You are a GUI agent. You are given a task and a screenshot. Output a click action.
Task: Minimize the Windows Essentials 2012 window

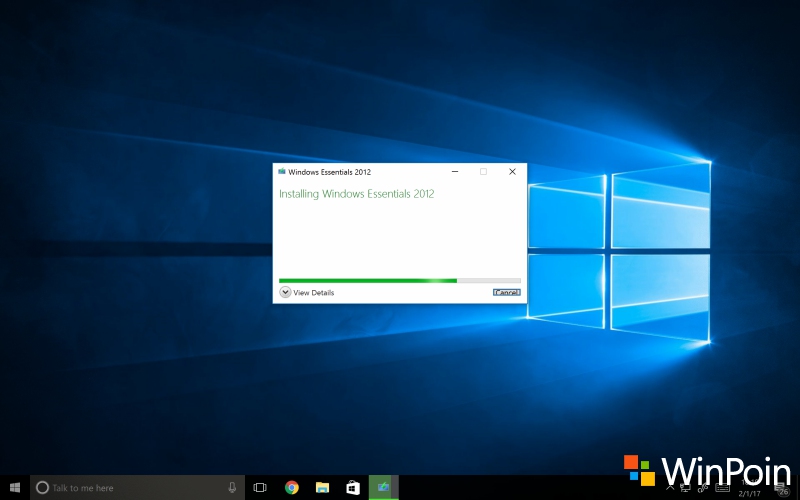point(455,171)
